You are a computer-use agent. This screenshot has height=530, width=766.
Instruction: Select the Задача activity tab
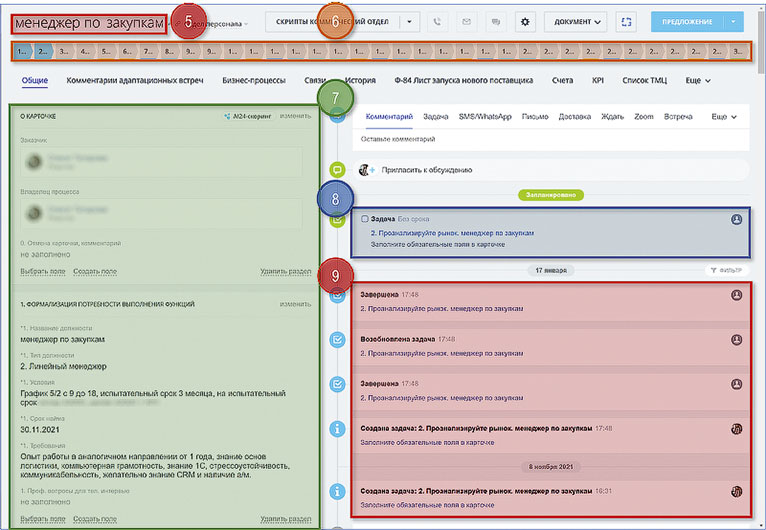tap(435, 117)
